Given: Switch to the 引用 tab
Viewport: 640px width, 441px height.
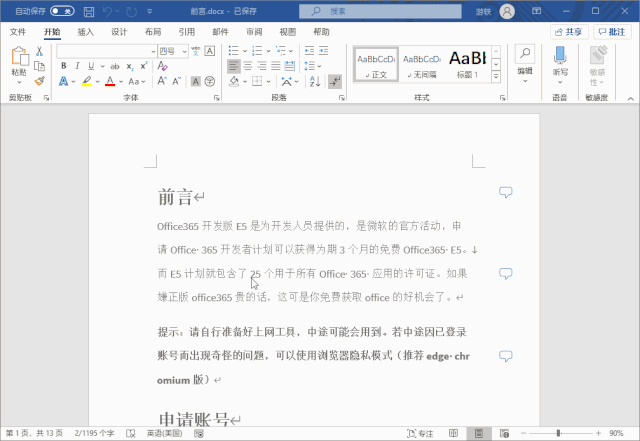Looking at the screenshot, I should 187,32.
